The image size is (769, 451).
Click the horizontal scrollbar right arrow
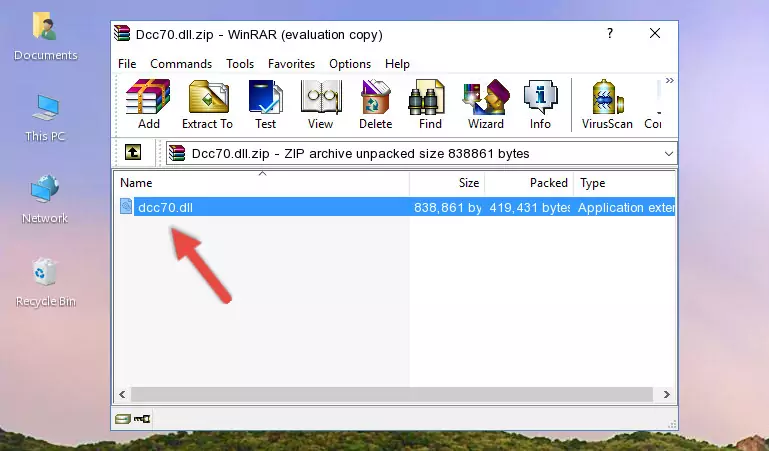(666, 395)
